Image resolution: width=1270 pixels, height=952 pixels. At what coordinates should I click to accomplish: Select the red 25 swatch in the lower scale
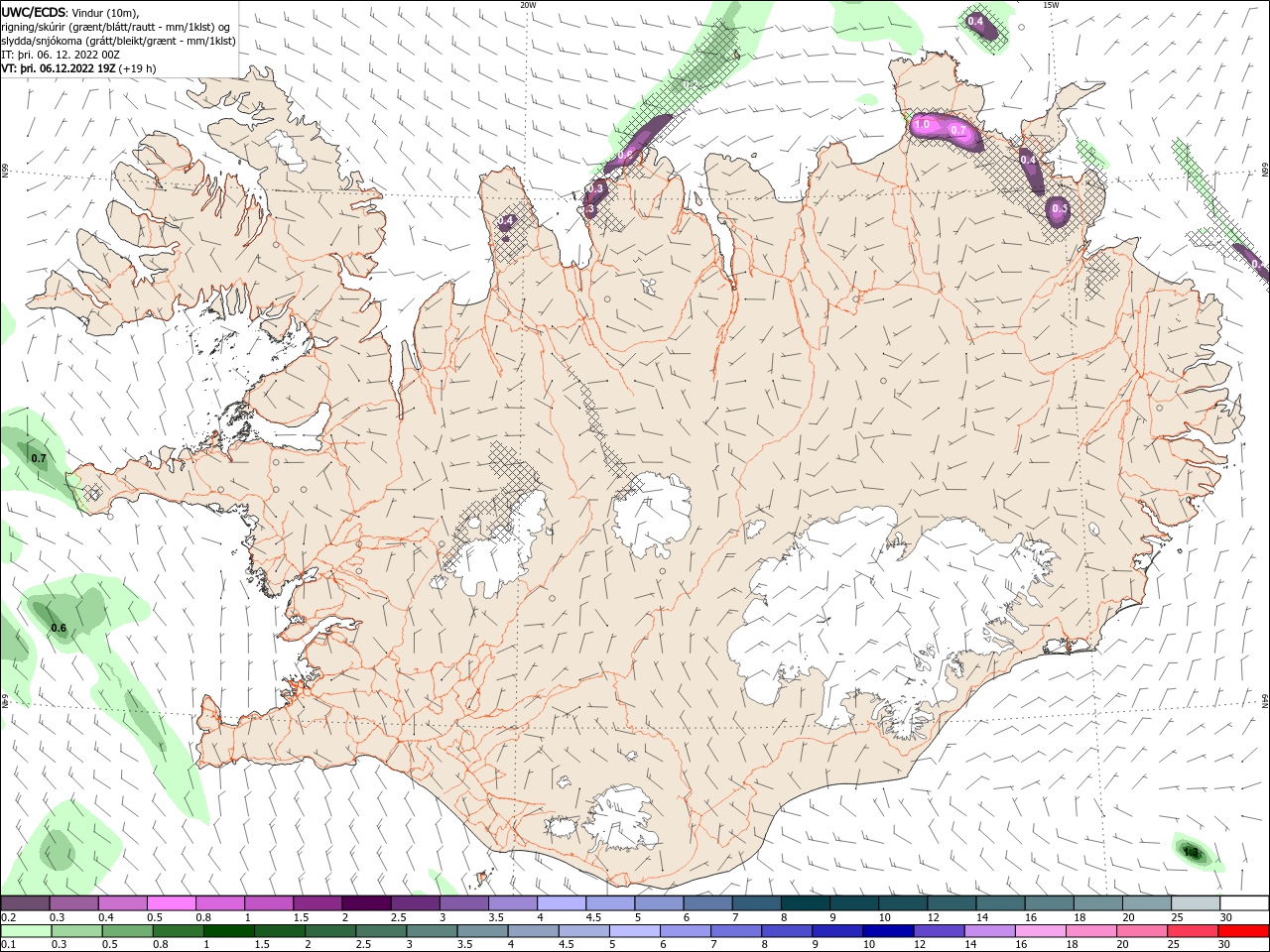coord(1195,931)
